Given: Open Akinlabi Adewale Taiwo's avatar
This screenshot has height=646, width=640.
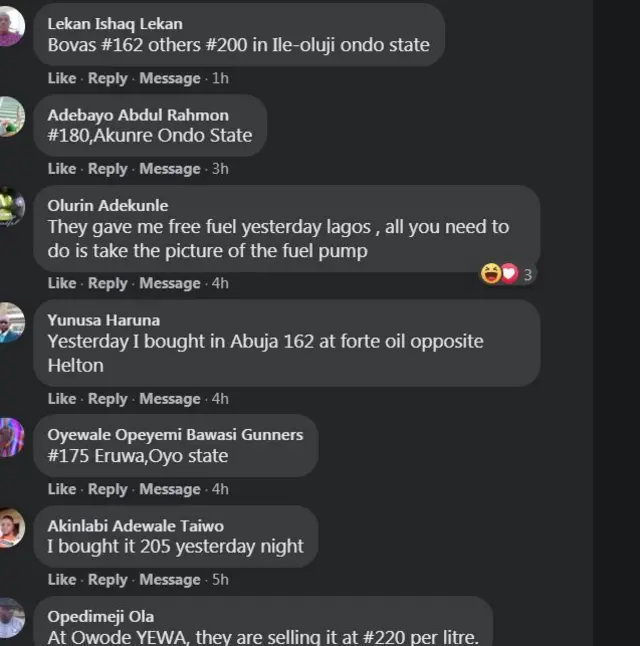Looking at the screenshot, I should pos(9,528).
